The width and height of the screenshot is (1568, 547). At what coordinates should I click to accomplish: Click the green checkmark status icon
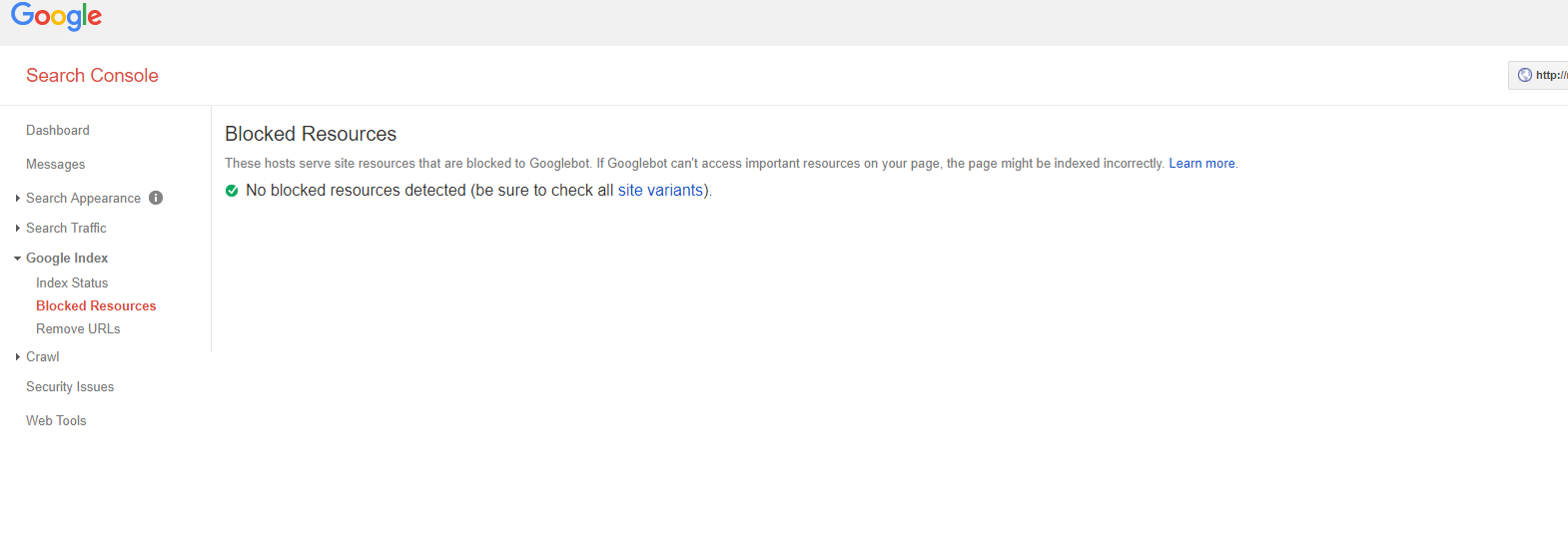[232, 191]
